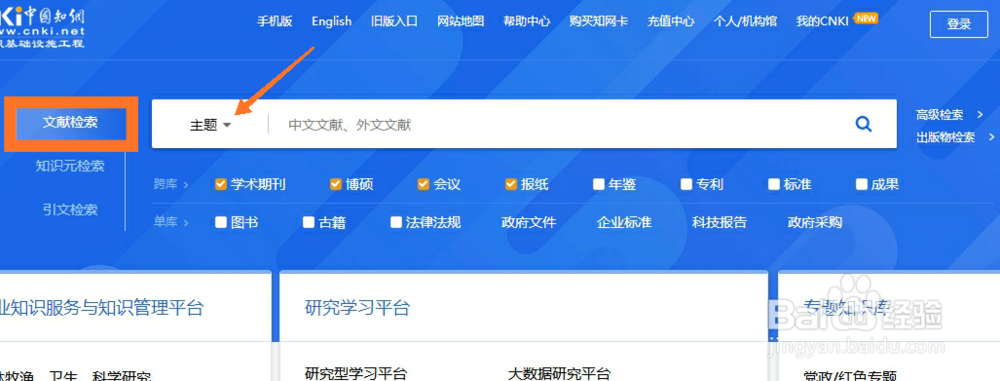Viewport: 1000px width, 381px height.
Task: Open the 研究学习平台 heading
Action: (x=357, y=308)
